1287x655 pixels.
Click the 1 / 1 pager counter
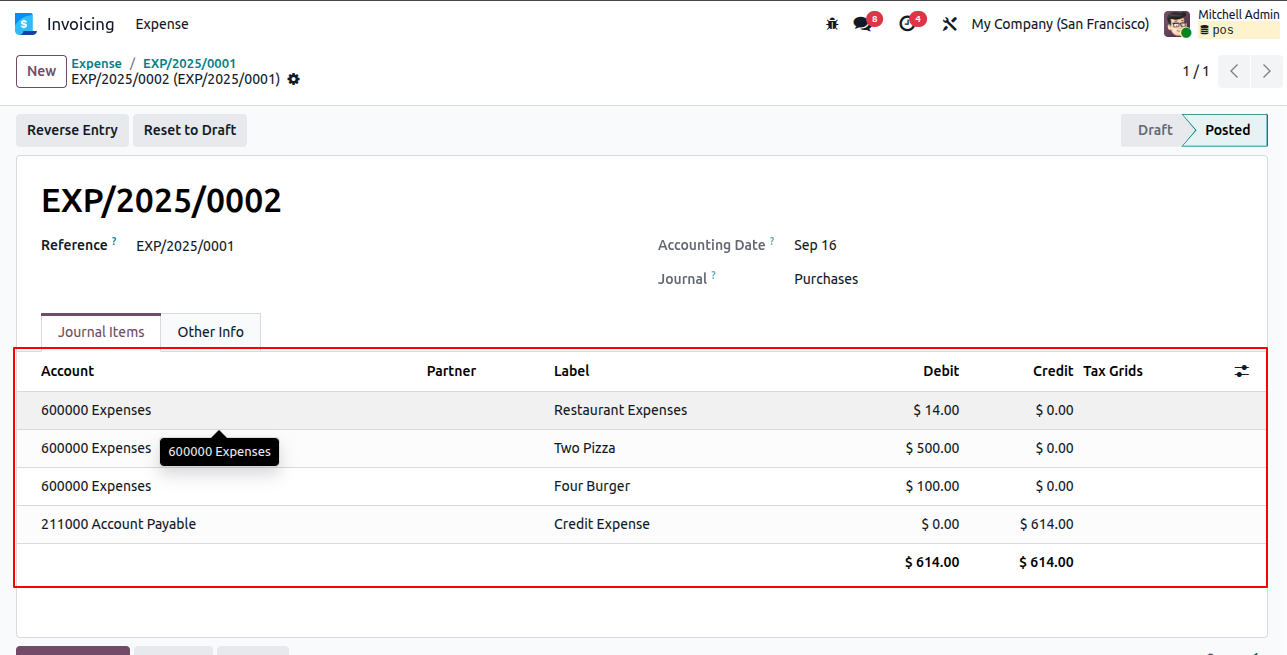click(1196, 71)
